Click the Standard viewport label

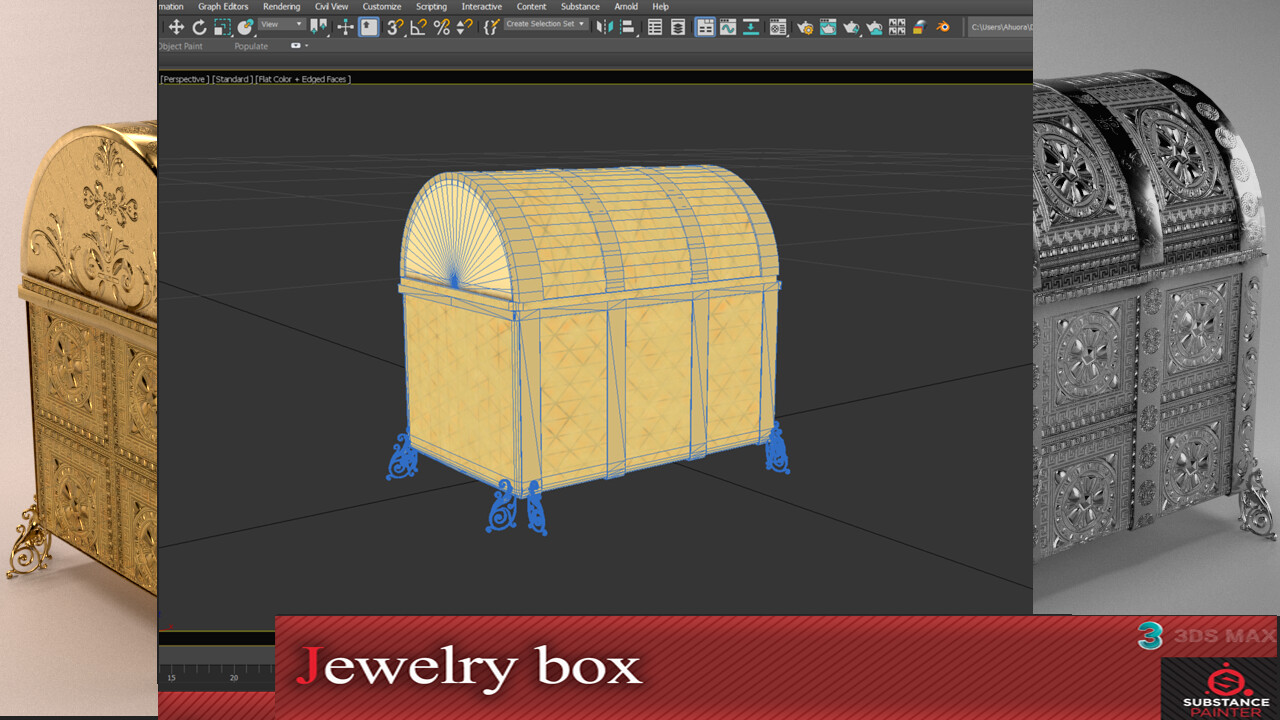tap(232, 79)
